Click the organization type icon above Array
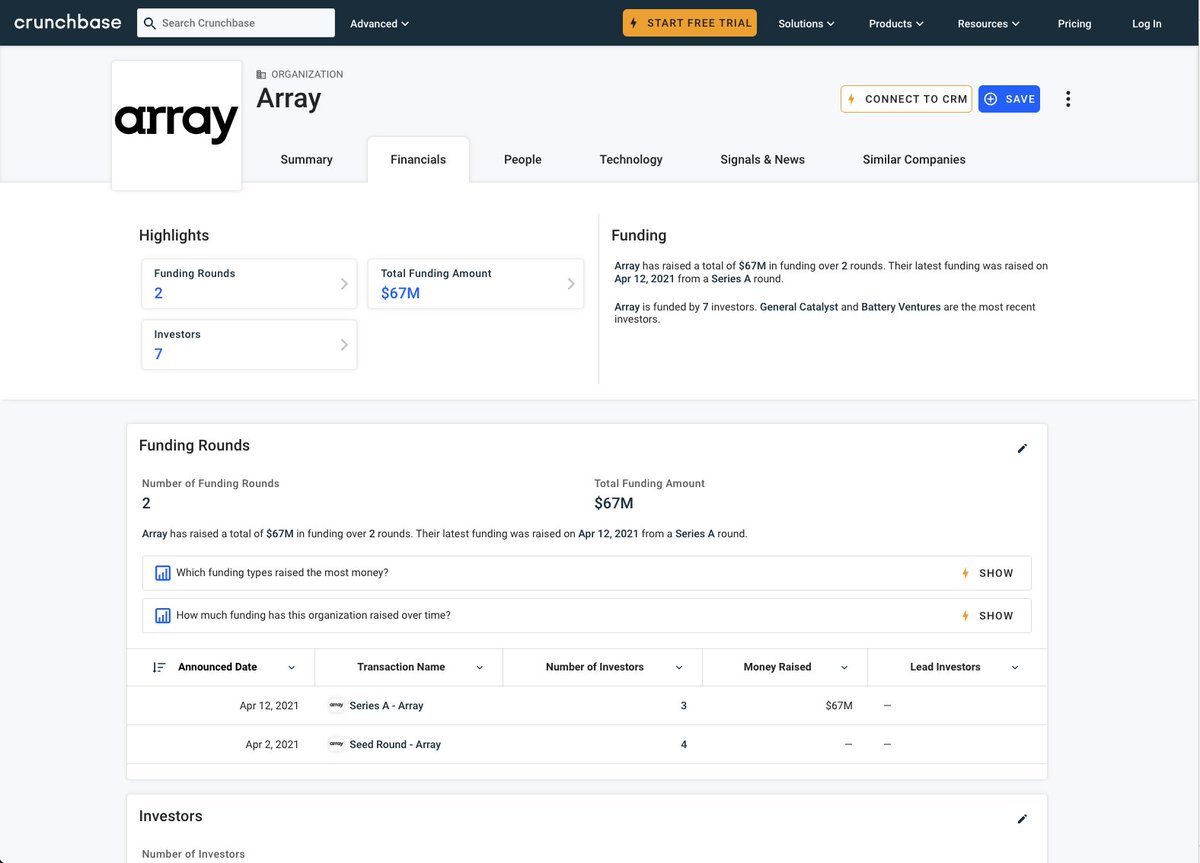Image resolution: width=1200 pixels, height=863 pixels. tap(261, 74)
